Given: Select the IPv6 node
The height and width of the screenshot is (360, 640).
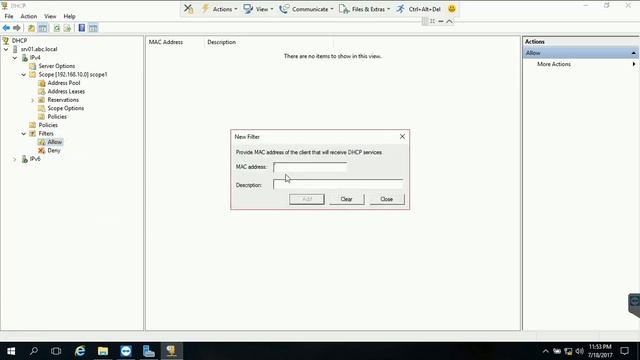Looking at the screenshot, I should 35,159.
